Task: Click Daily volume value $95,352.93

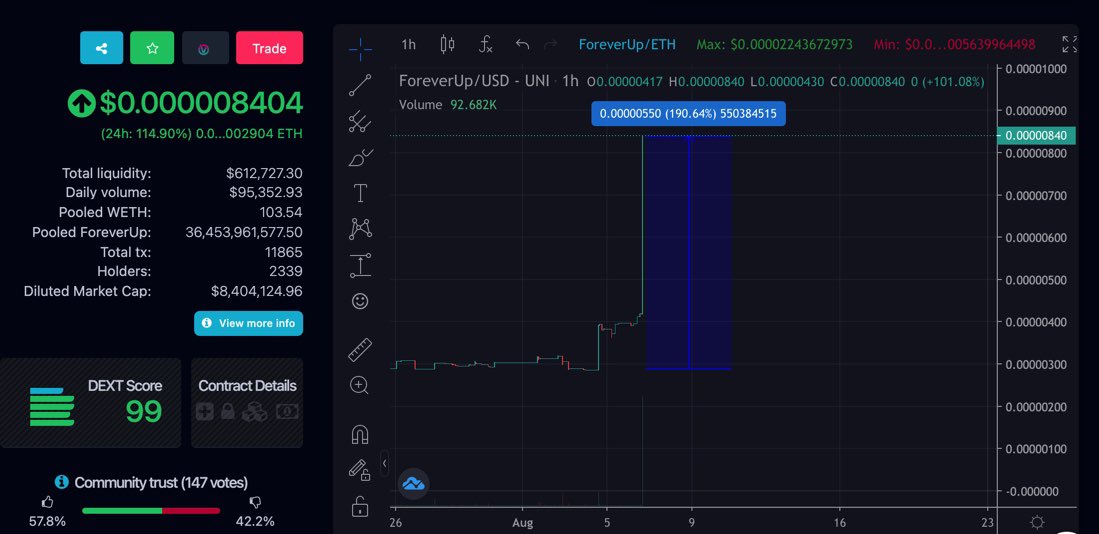Action: 266,193
